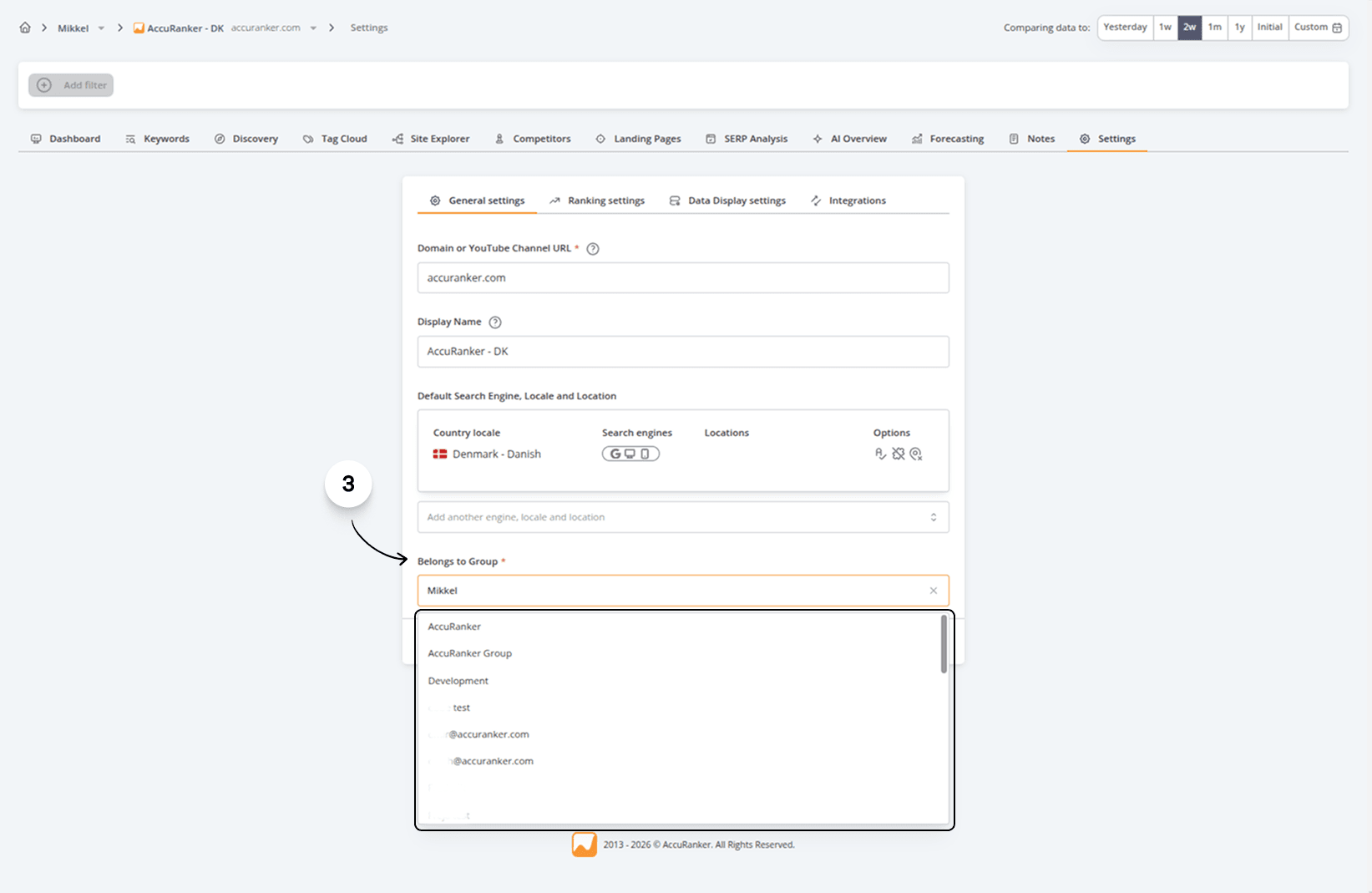Image resolution: width=1372 pixels, height=893 pixels.
Task: Open the AccuRanker - DK domain dropdown arrow
Action: click(313, 28)
